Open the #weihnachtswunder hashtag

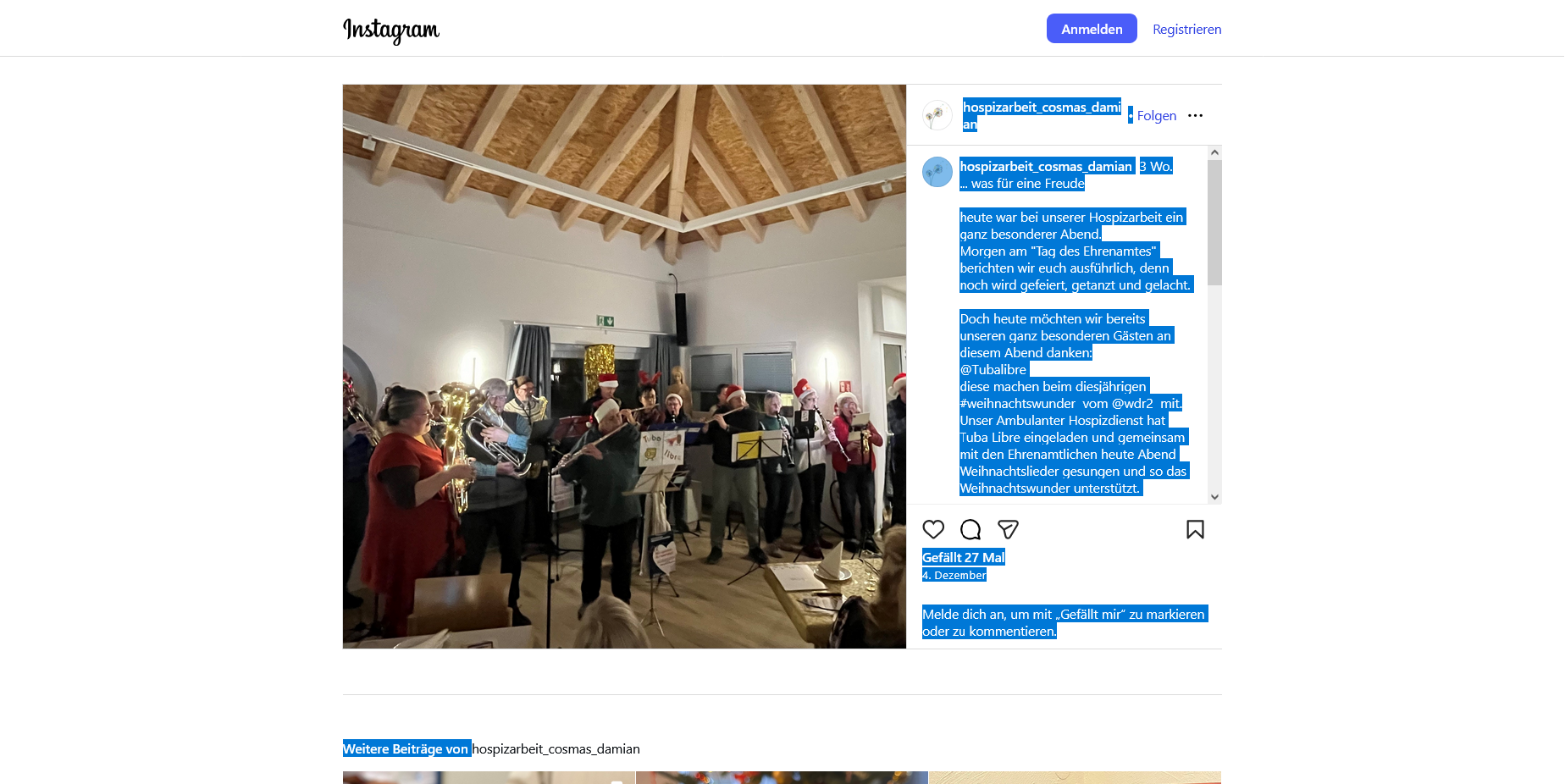coord(1017,404)
